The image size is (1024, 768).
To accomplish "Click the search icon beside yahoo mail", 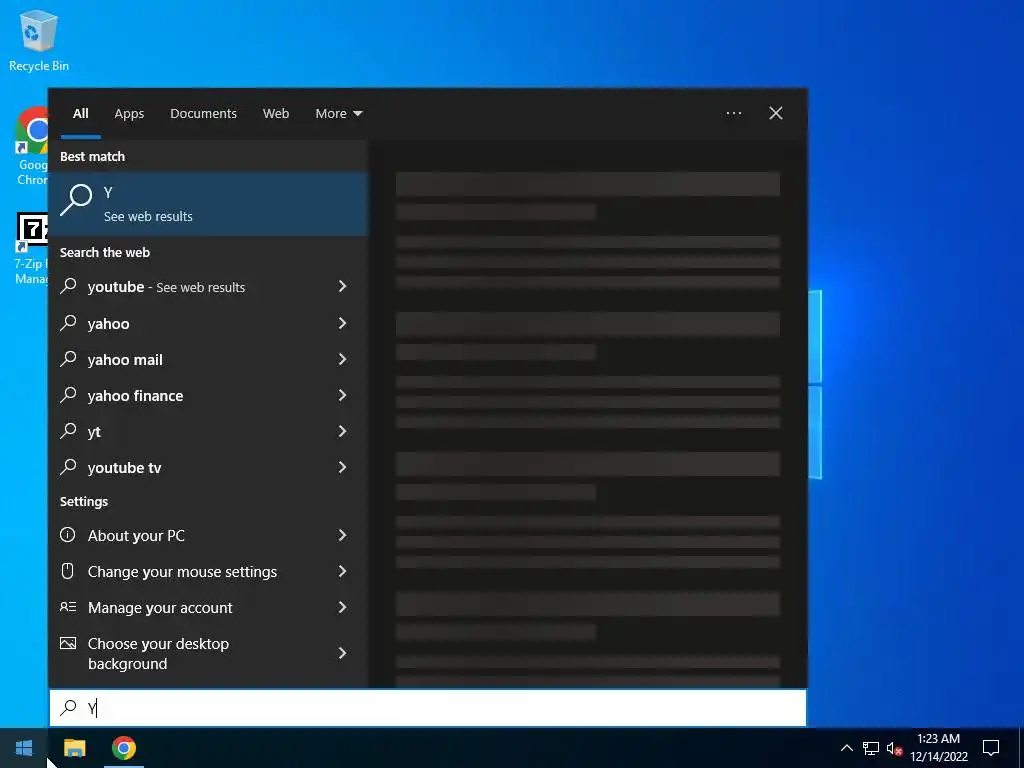I will pos(69,359).
